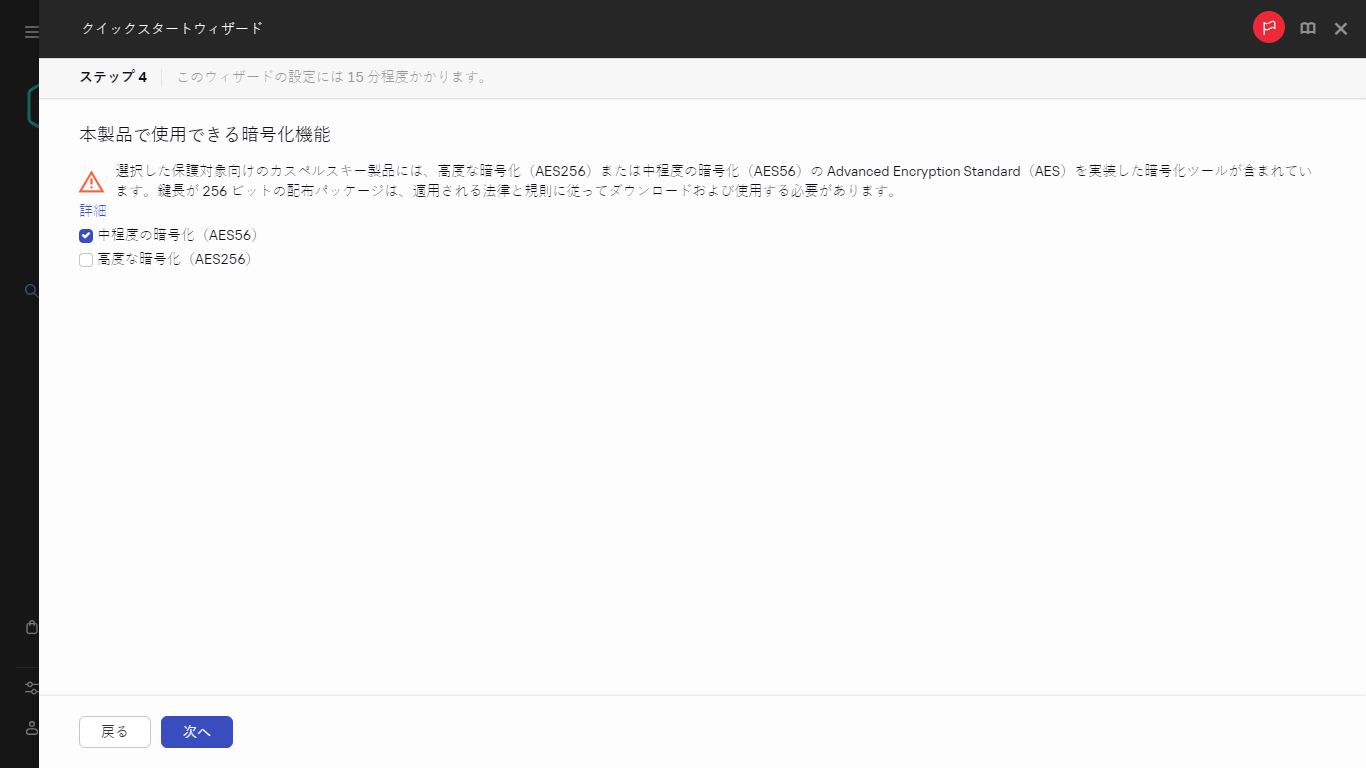Click the search magnifier icon
The image size is (1366, 768).
[x=30, y=290]
